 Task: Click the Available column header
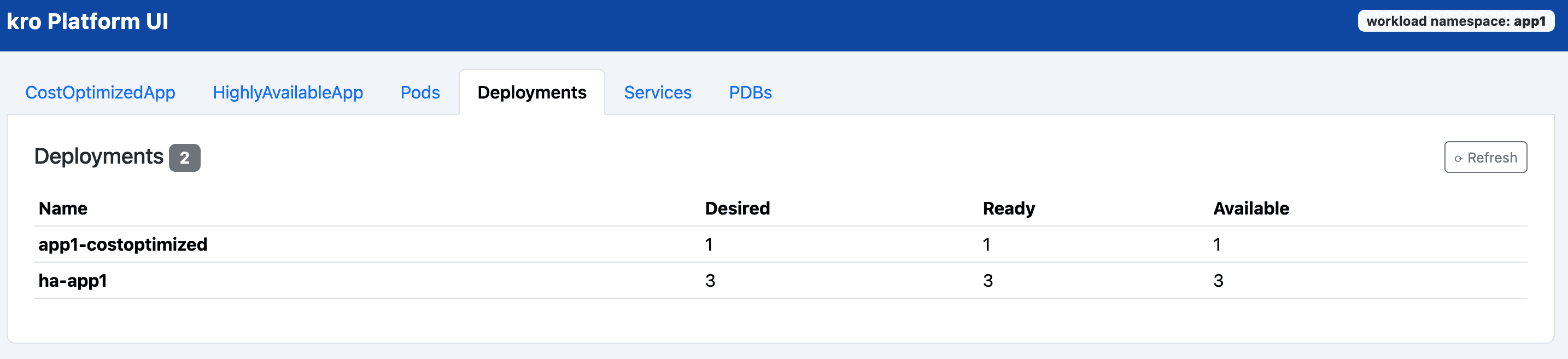click(x=1251, y=209)
